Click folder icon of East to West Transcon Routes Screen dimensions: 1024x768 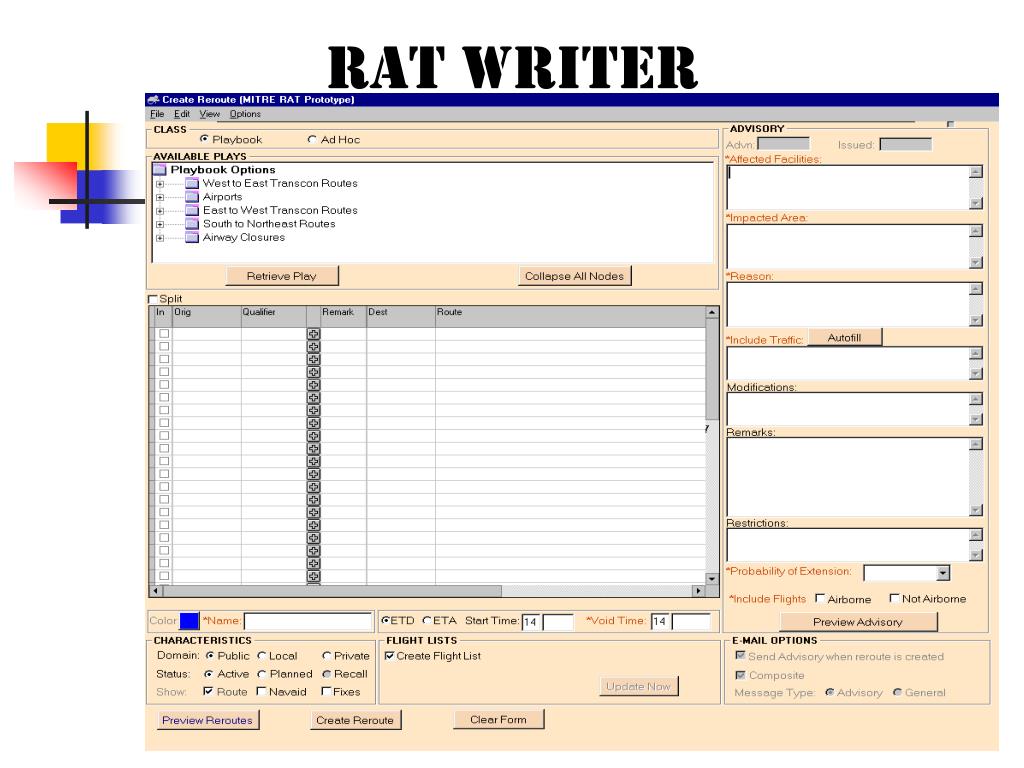(x=192, y=210)
